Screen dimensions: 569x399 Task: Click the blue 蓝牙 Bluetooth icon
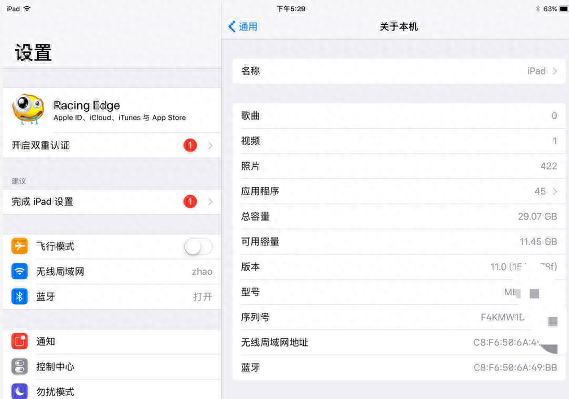pos(19,296)
